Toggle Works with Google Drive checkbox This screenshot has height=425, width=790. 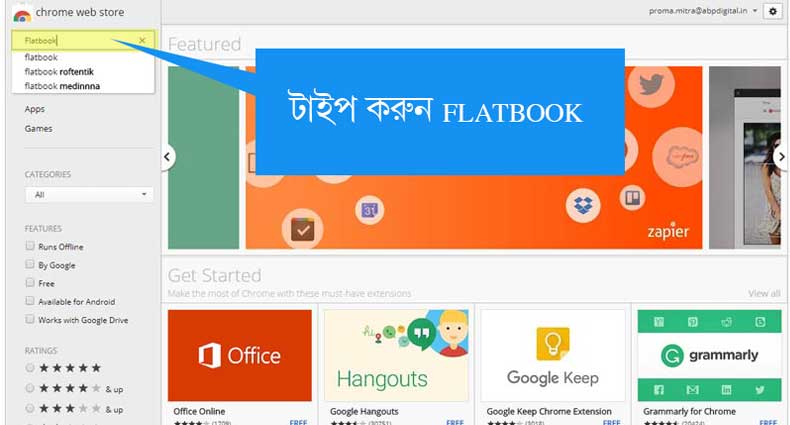tap(30, 319)
